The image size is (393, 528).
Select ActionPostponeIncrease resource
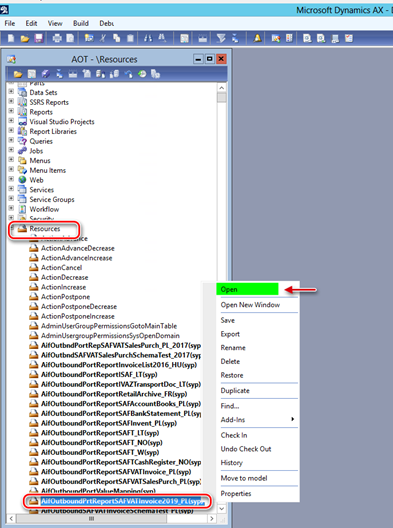pyautogui.click(x=77, y=316)
